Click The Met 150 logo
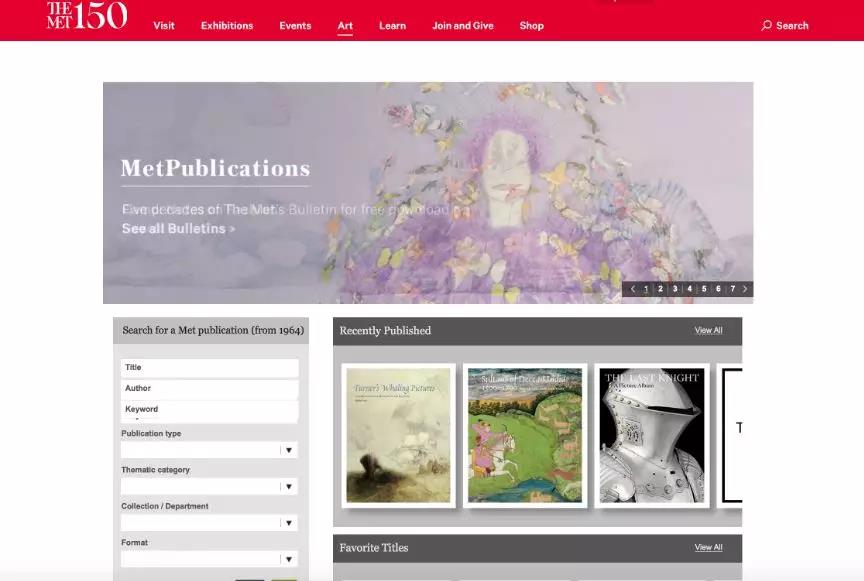864x581 pixels. [x=87, y=15]
